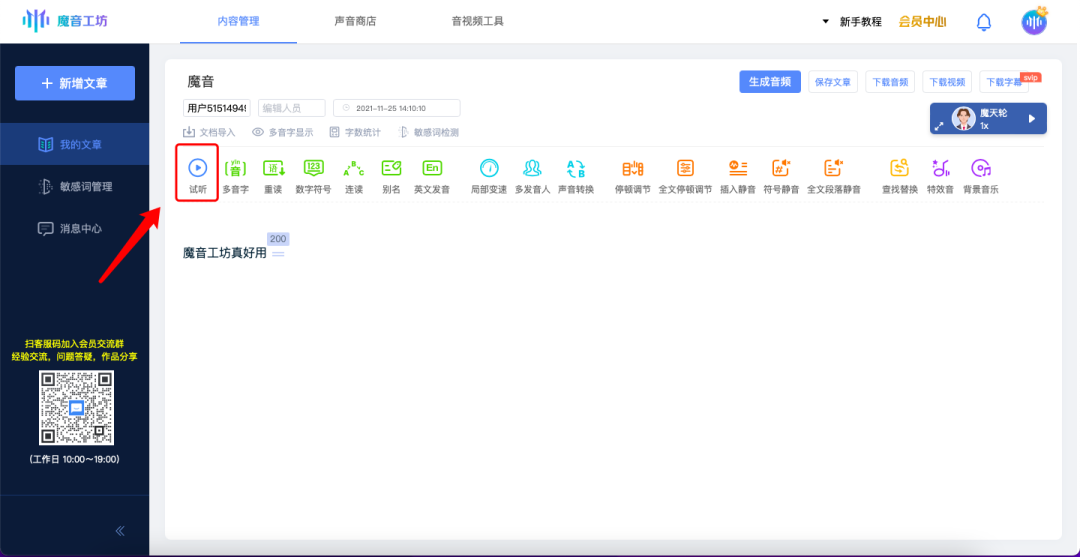Viewport: 1080px width, 557px height.
Task: Choose the 多发音人 multi-speaker tool
Action: [532, 169]
